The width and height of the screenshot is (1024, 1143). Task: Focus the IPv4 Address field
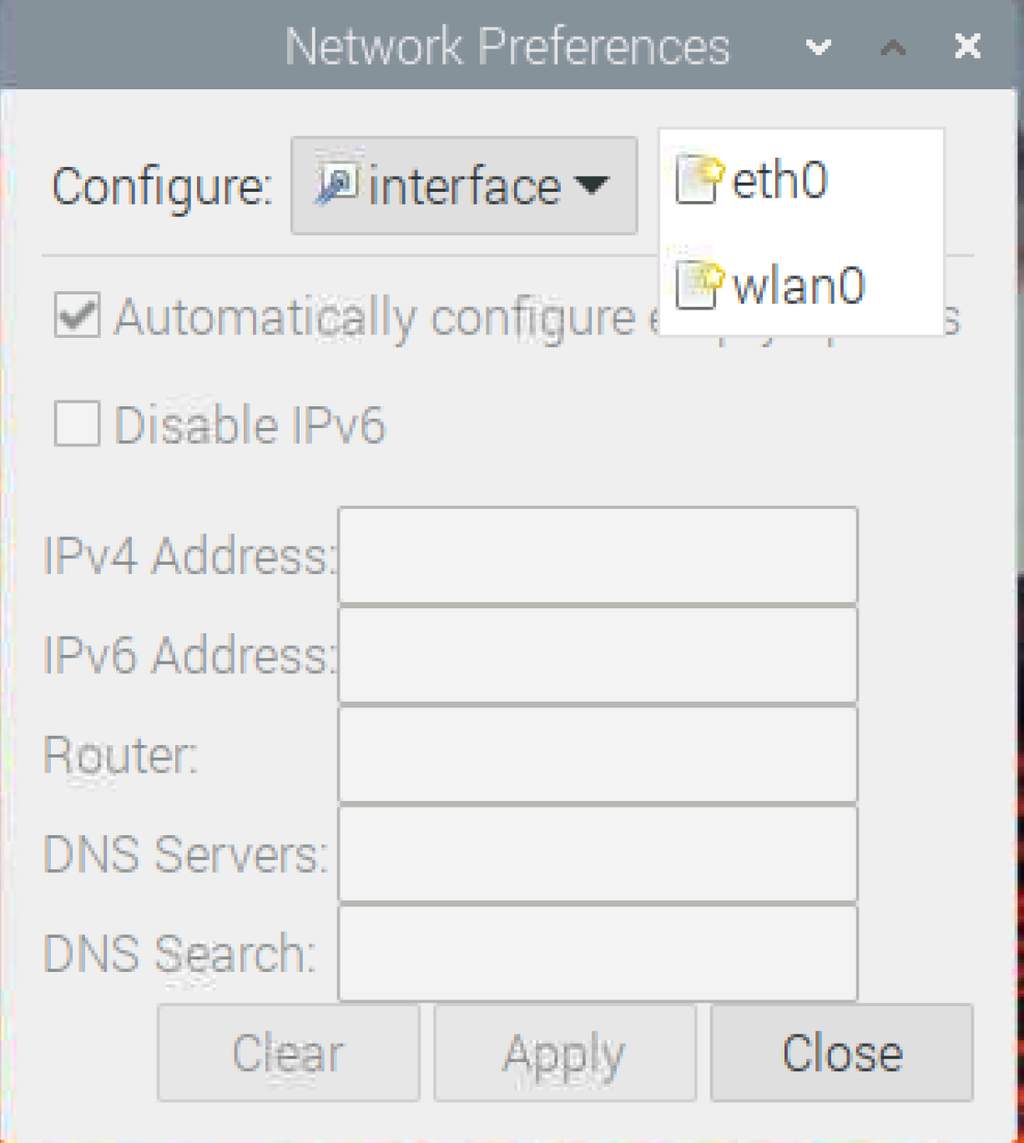pyautogui.click(x=598, y=555)
